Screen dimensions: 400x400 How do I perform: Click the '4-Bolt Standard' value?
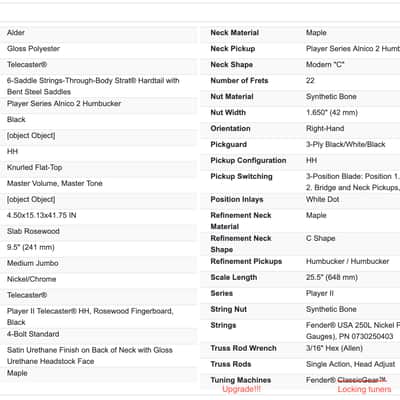coord(33,334)
